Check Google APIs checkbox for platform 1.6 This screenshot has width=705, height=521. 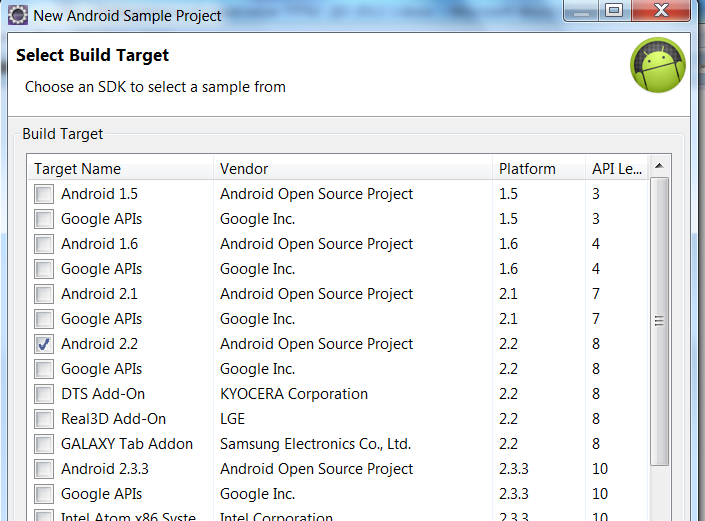click(44, 269)
